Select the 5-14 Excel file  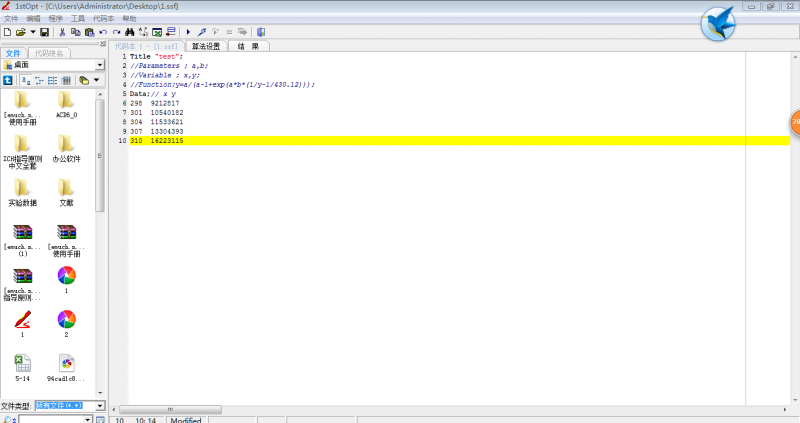22,368
